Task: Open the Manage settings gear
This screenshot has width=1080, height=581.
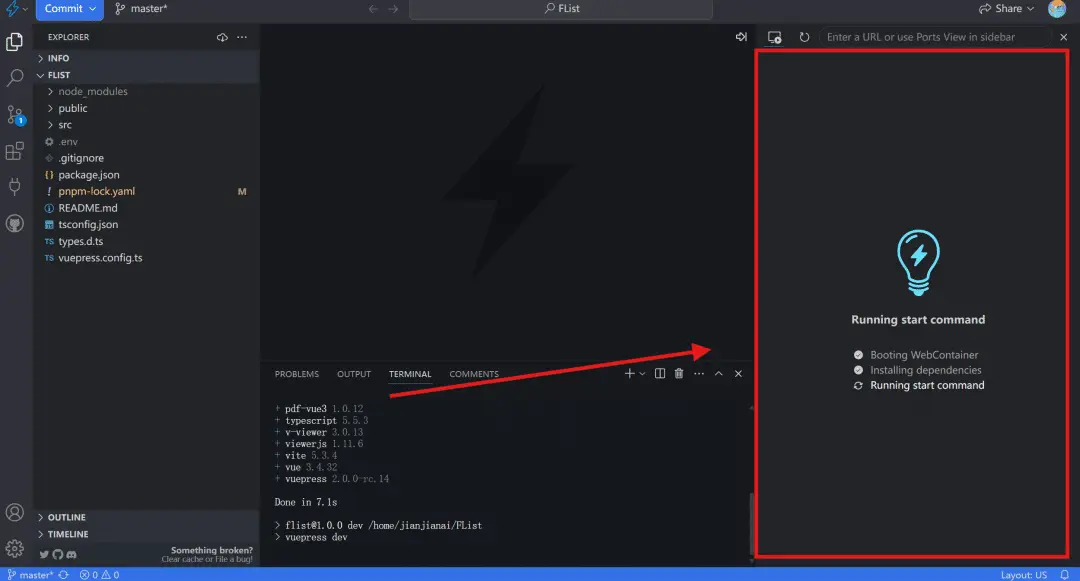Action: pyautogui.click(x=15, y=548)
